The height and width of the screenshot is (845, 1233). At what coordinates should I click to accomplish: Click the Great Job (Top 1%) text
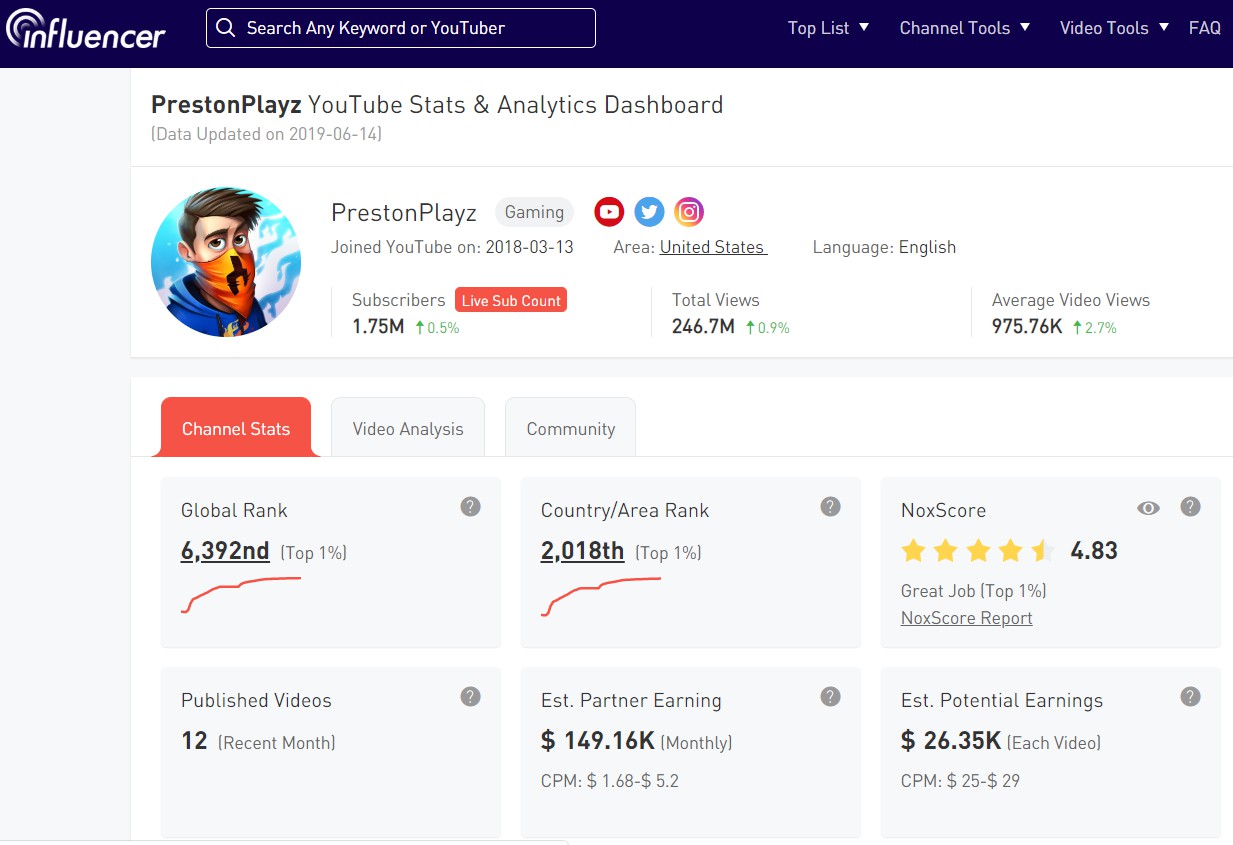974,591
